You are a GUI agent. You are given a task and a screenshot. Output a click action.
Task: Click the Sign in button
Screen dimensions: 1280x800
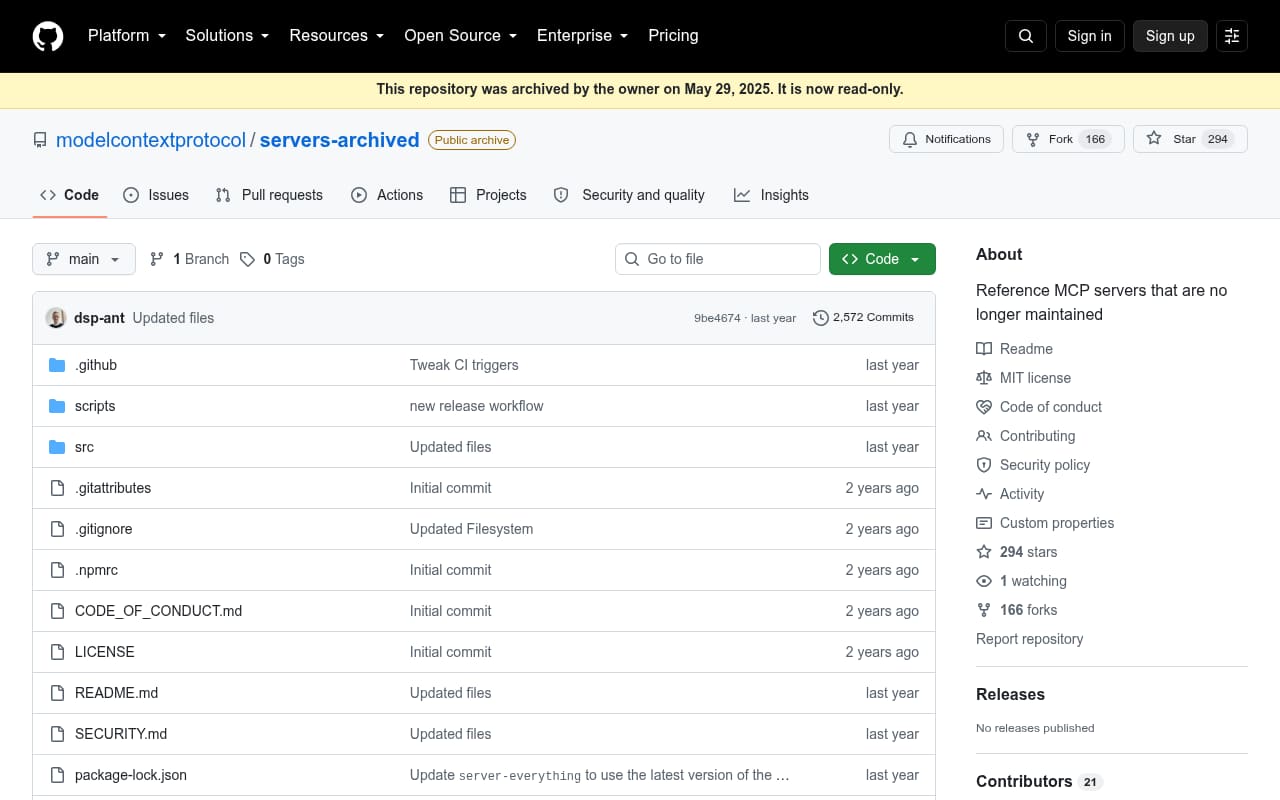click(x=1089, y=36)
